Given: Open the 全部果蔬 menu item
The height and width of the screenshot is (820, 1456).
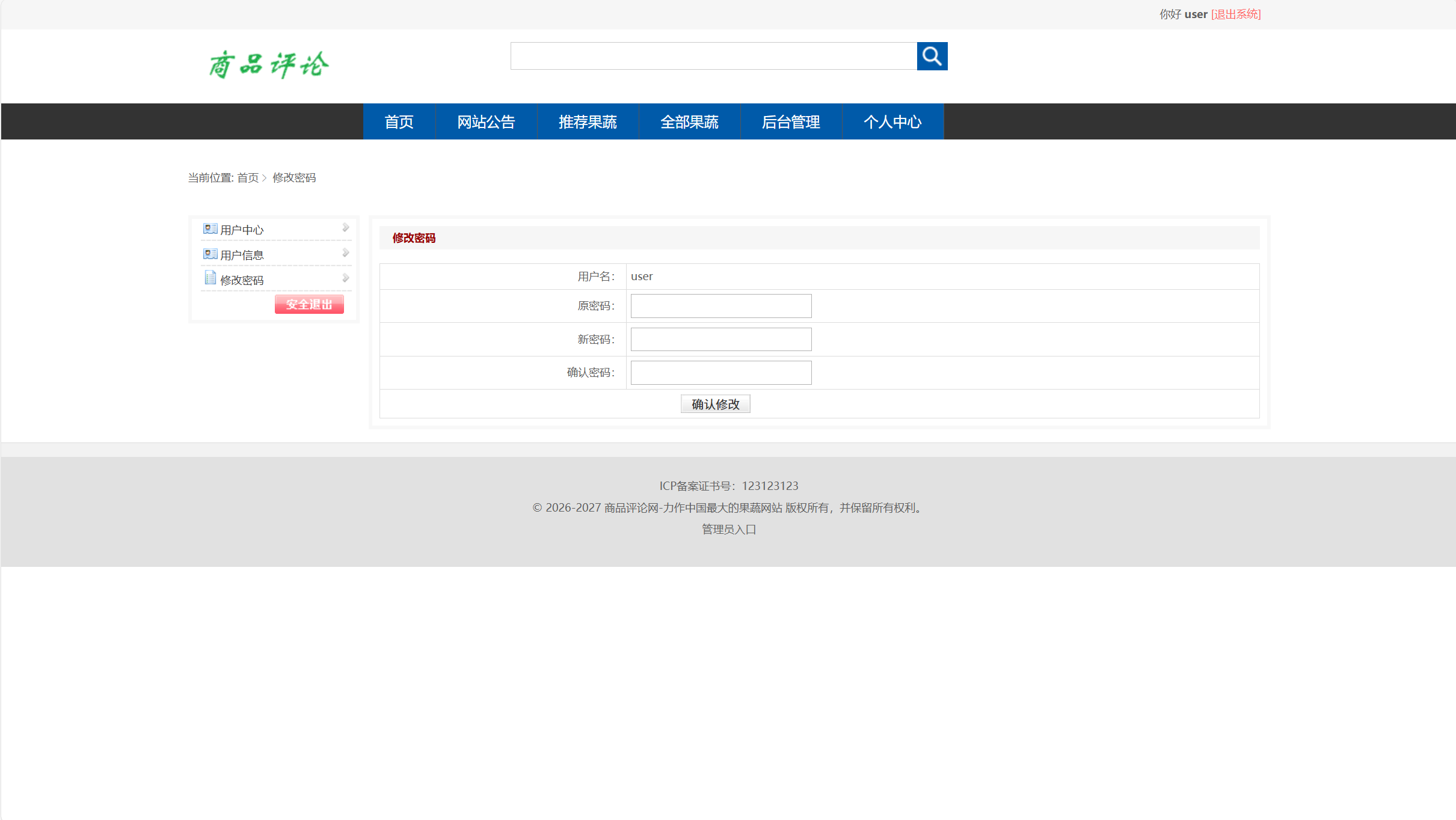Looking at the screenshot, I should pyautogui.click(x=689, y=121).
